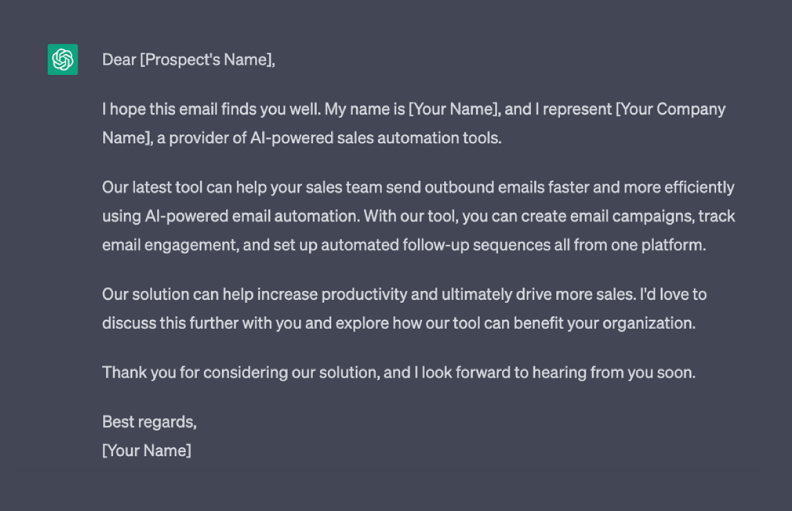The height and width of the screenshot is (511, 792).
Task: Click the phrase "AI-powered sales automation tools"
Action: tap(375, 138)
